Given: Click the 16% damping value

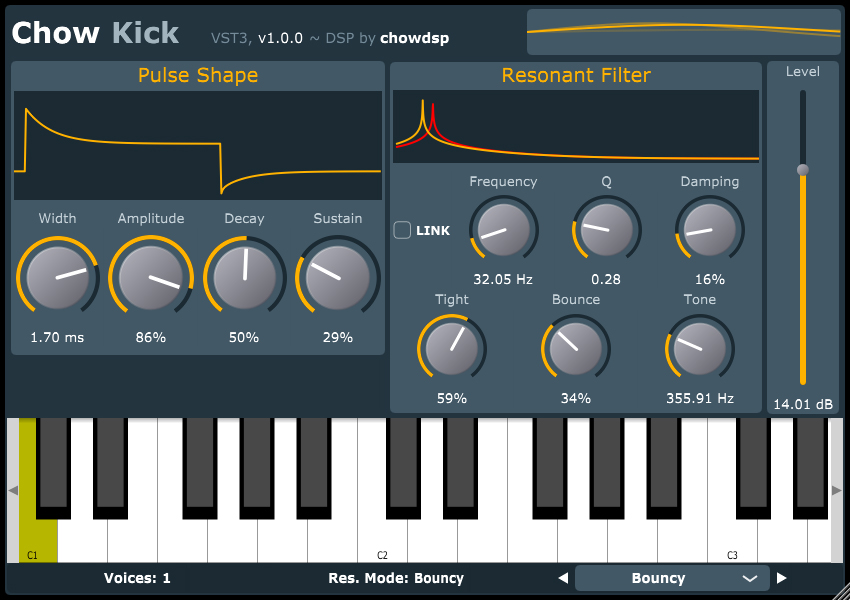Looking at the screenshot, I should point(710,280).
